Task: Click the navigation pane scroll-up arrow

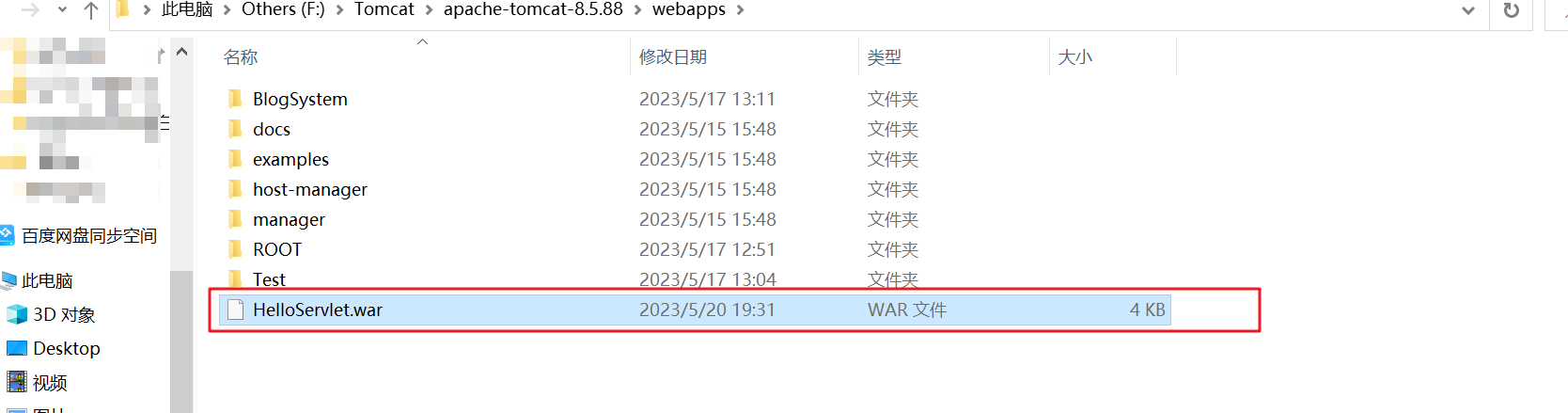Action: [x=181, y=53]
